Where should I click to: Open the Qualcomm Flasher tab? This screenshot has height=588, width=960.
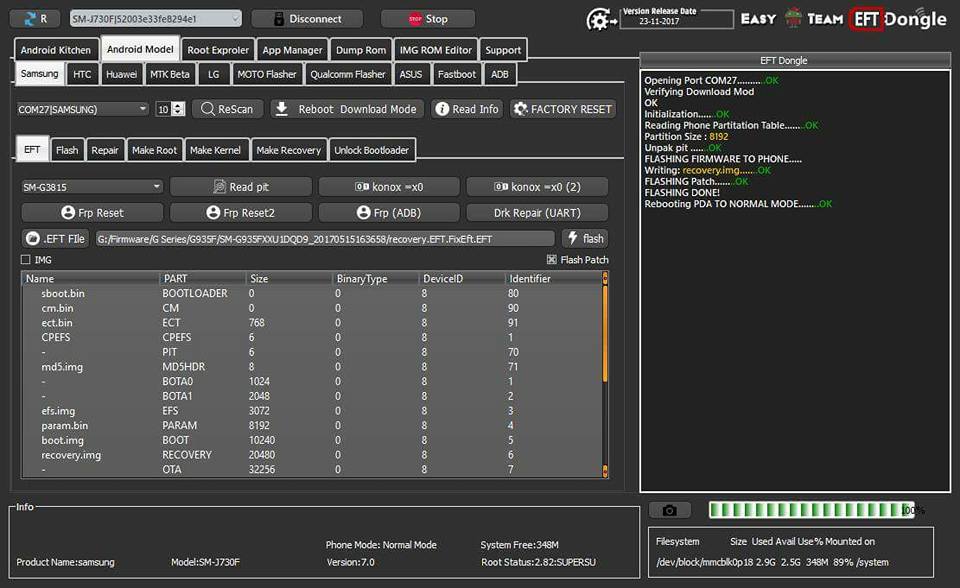348,74
